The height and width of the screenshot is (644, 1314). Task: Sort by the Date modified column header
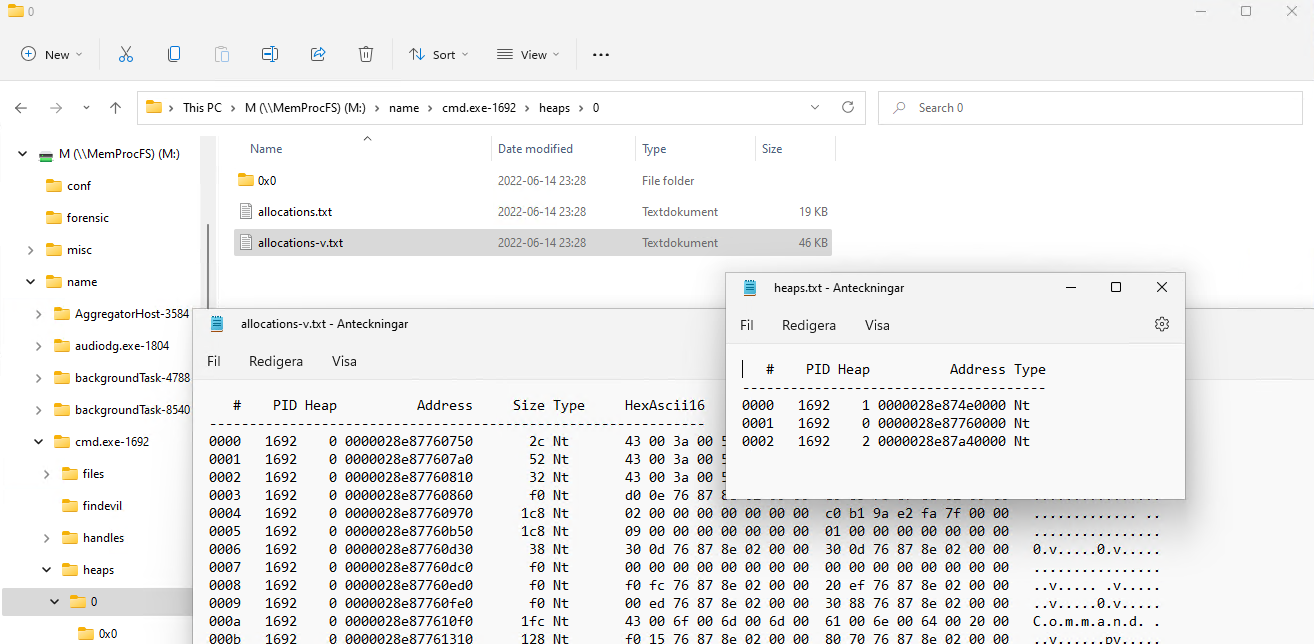(x=535, y=149)
